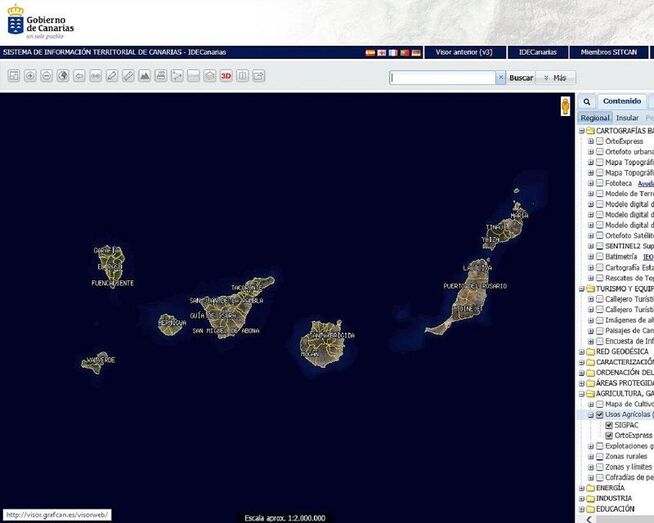Toggle the Fototeca layer checkbox
654x523 pixels.
tap(600, 183)
